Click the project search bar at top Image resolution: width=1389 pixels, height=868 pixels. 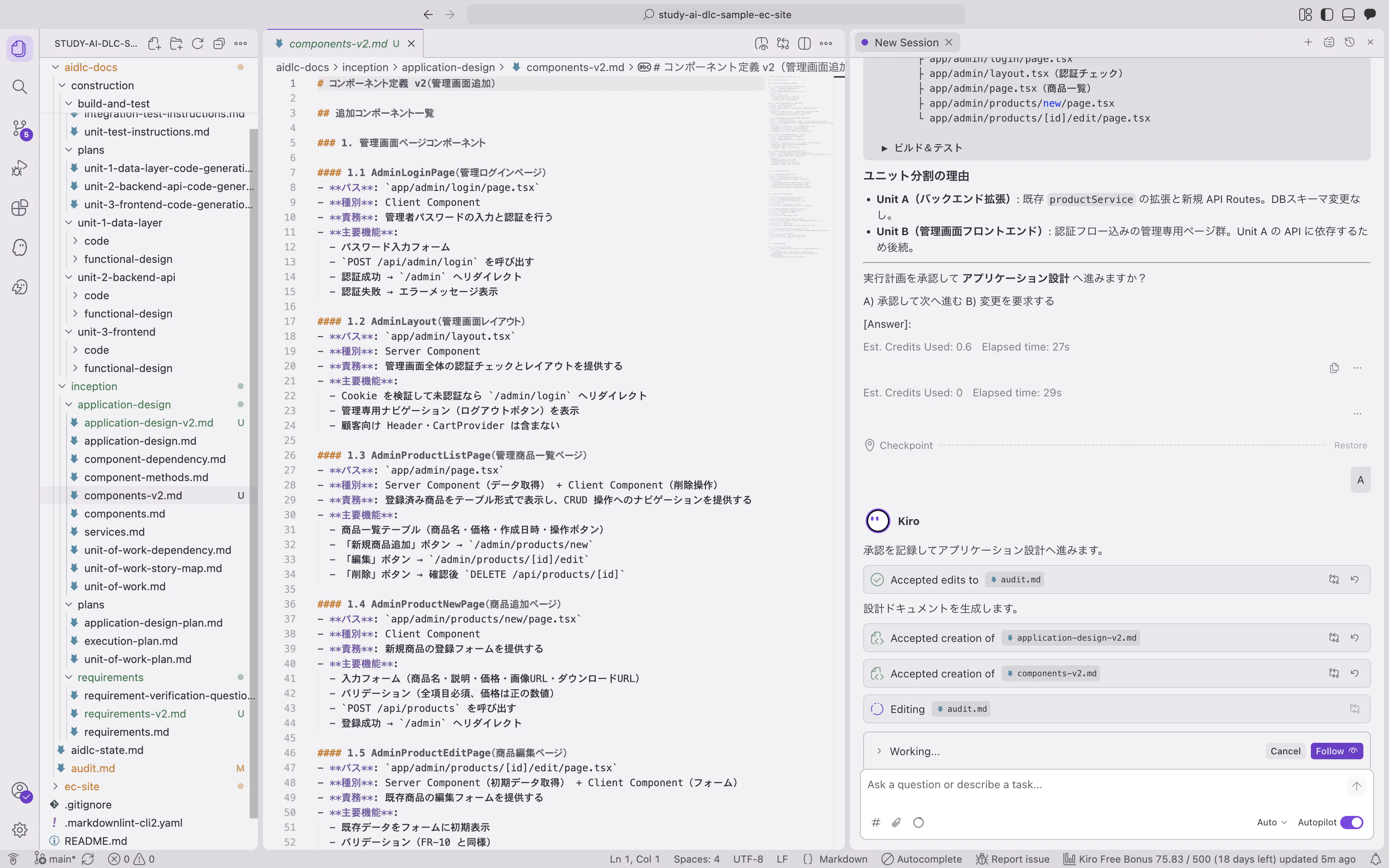coord(715,14)
